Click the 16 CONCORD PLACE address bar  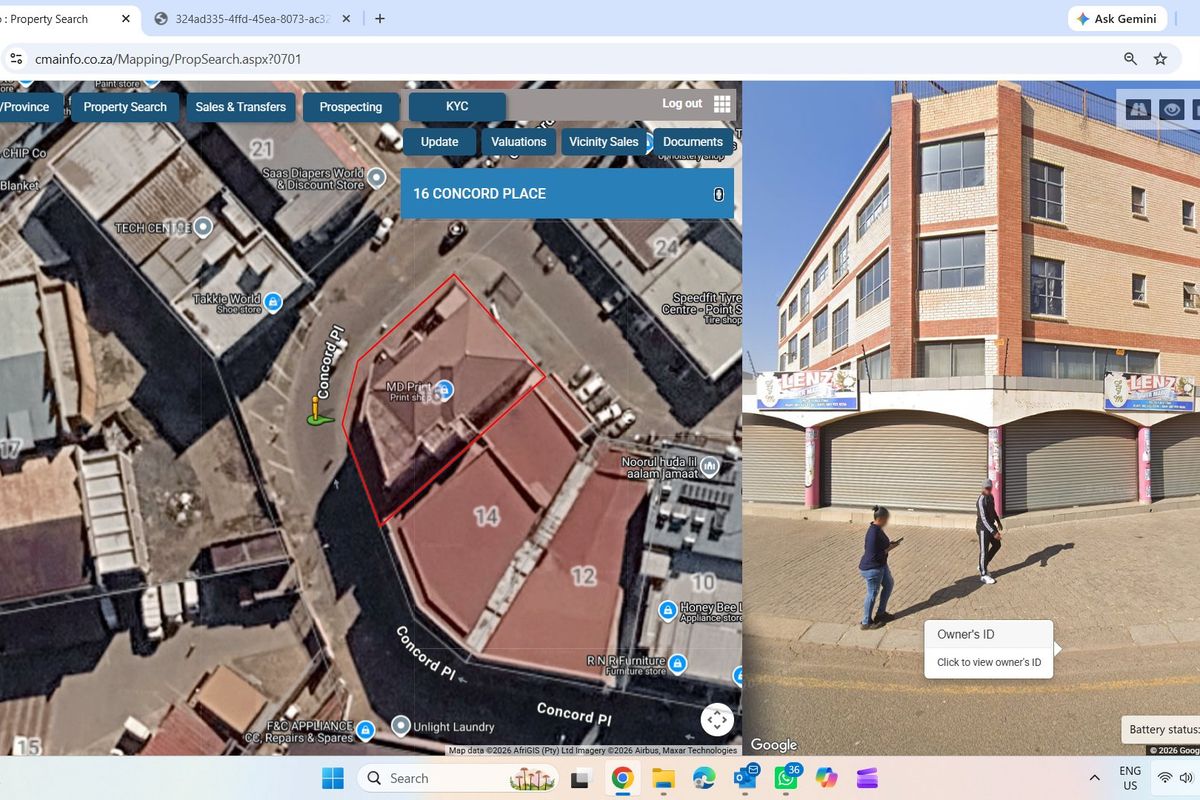[567, 194]
